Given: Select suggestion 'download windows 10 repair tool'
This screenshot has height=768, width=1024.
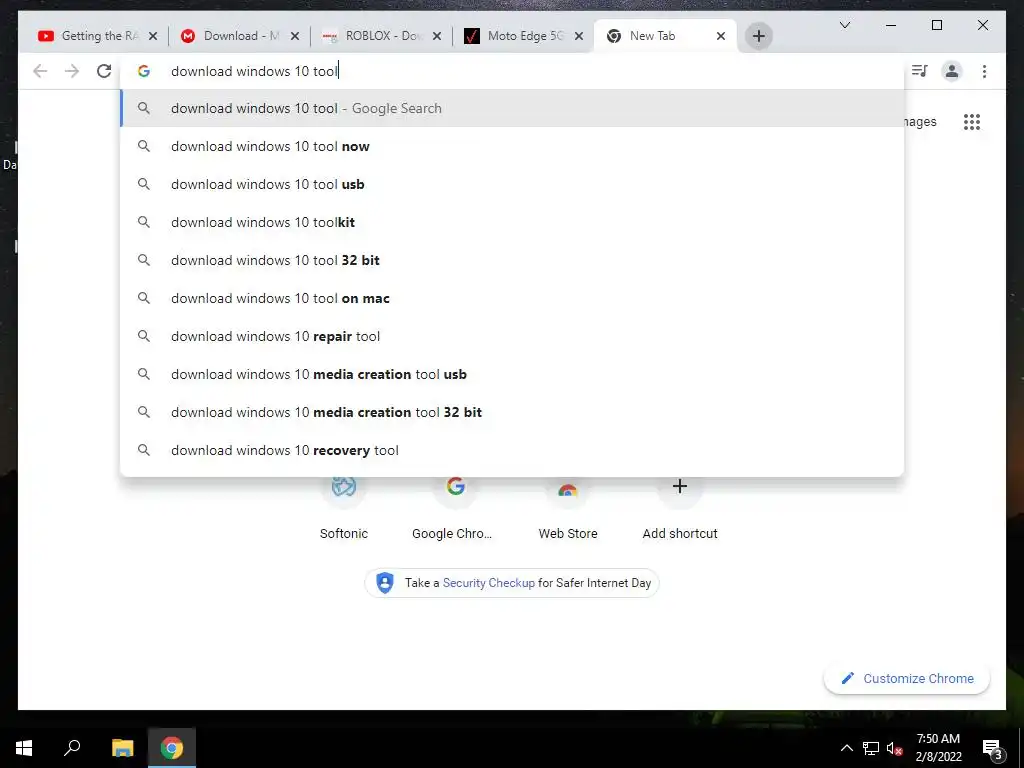Looking at the screenshot, I should (x=512, y=336).
